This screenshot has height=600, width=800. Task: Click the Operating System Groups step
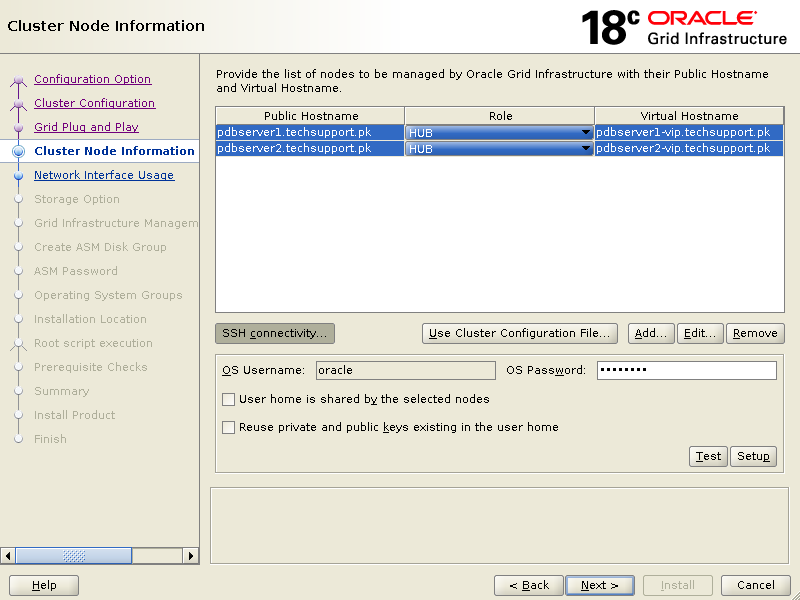pos(108,295)
